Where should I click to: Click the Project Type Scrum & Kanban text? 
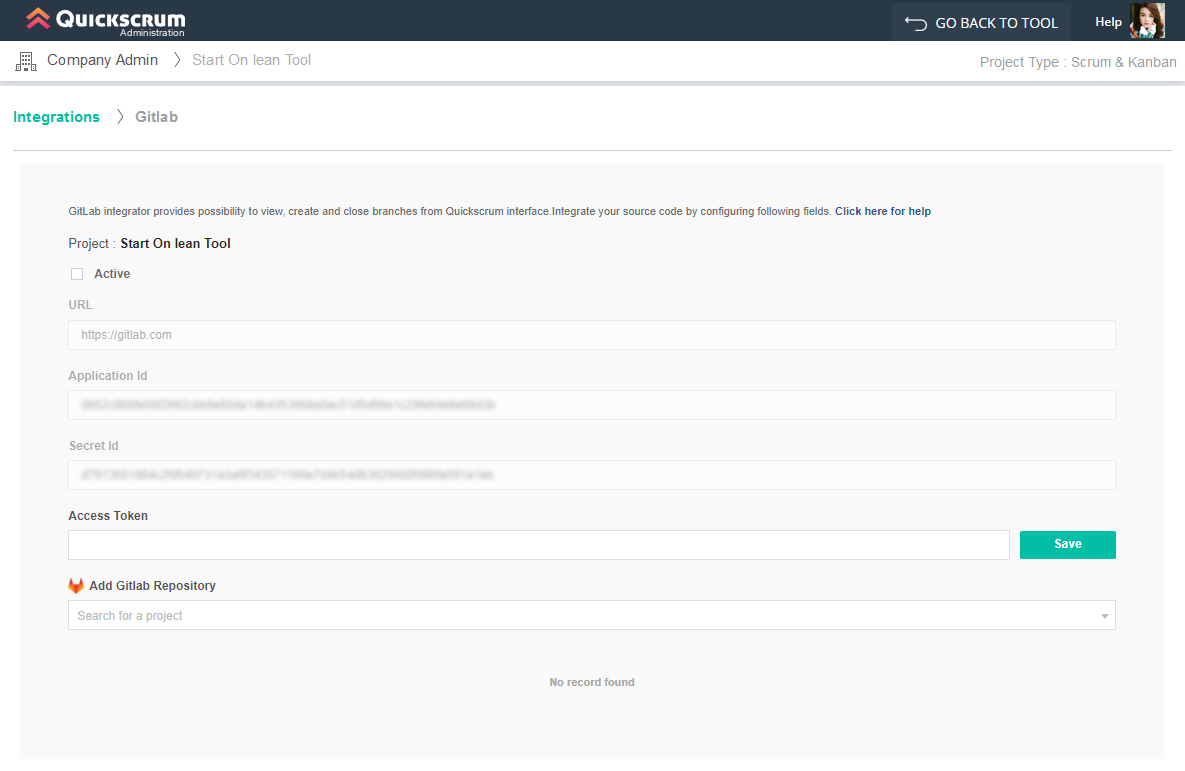[x=1078, y=62]
